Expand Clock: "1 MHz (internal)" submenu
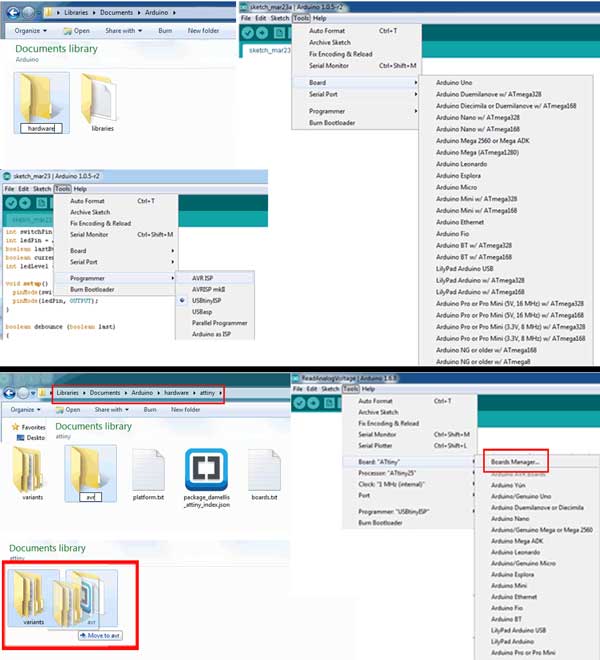Image resolution: width=600 pixels, height=660 pixels. point(409,484)
